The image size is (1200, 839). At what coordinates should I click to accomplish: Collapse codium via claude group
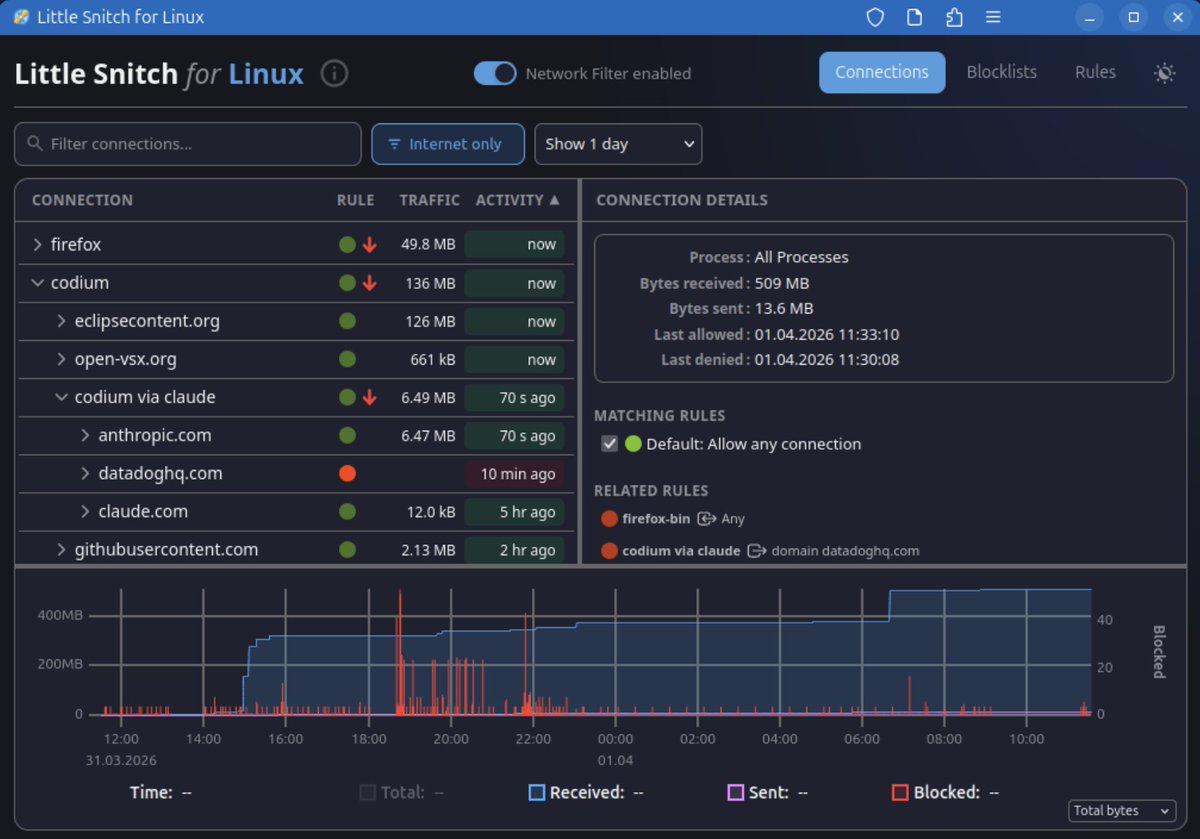pyautogui.click(x=61, y=397)
